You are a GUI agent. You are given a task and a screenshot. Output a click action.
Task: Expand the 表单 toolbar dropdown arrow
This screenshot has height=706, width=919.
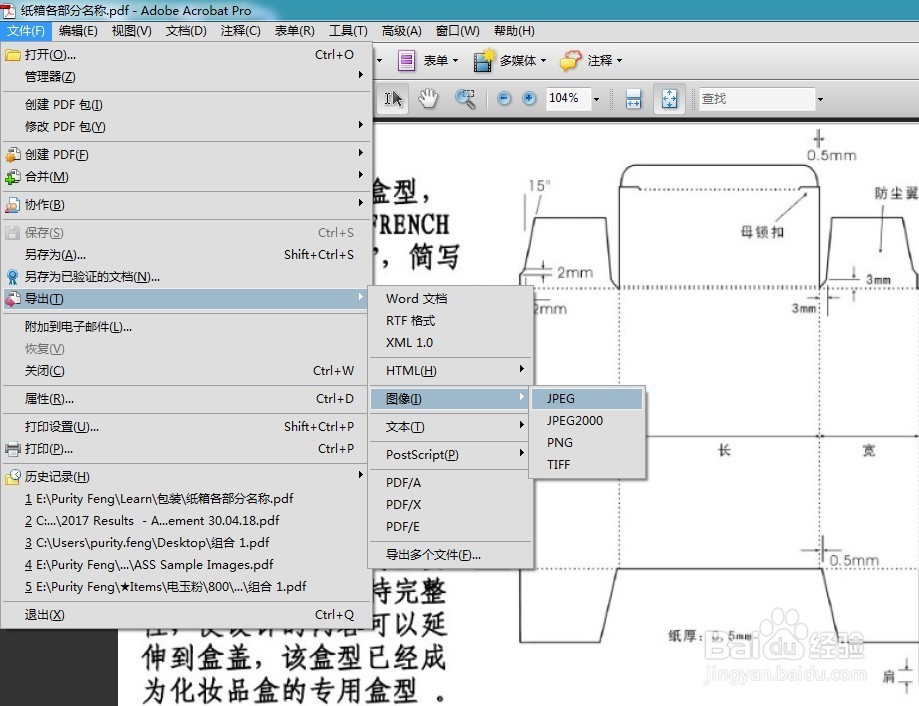pos(455,60)
